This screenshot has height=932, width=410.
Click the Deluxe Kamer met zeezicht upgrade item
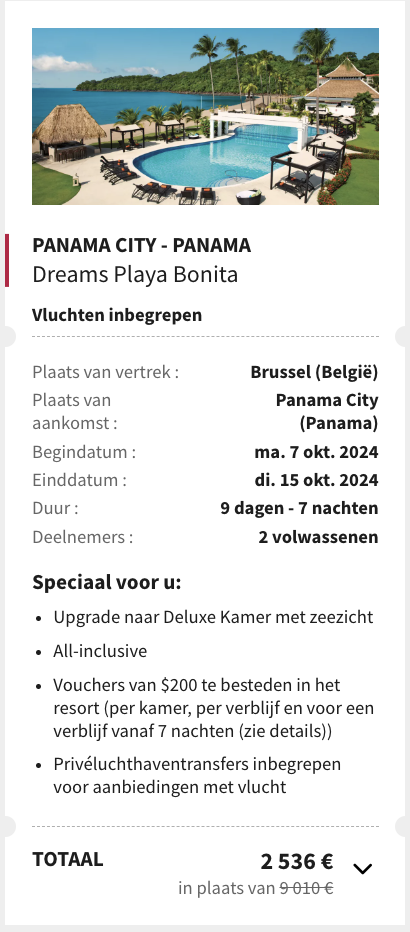tap(213, 617)
